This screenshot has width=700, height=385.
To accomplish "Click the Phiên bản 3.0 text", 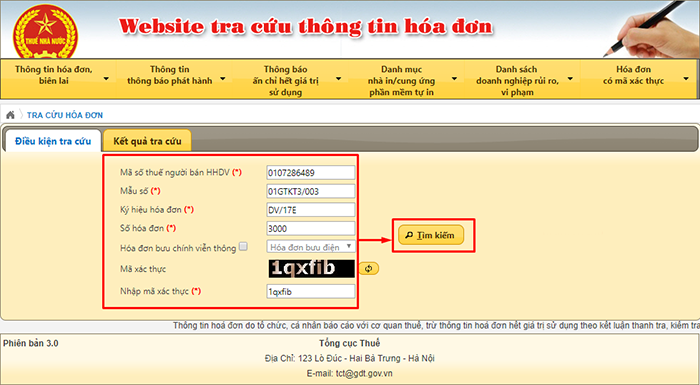I will 31,343.
